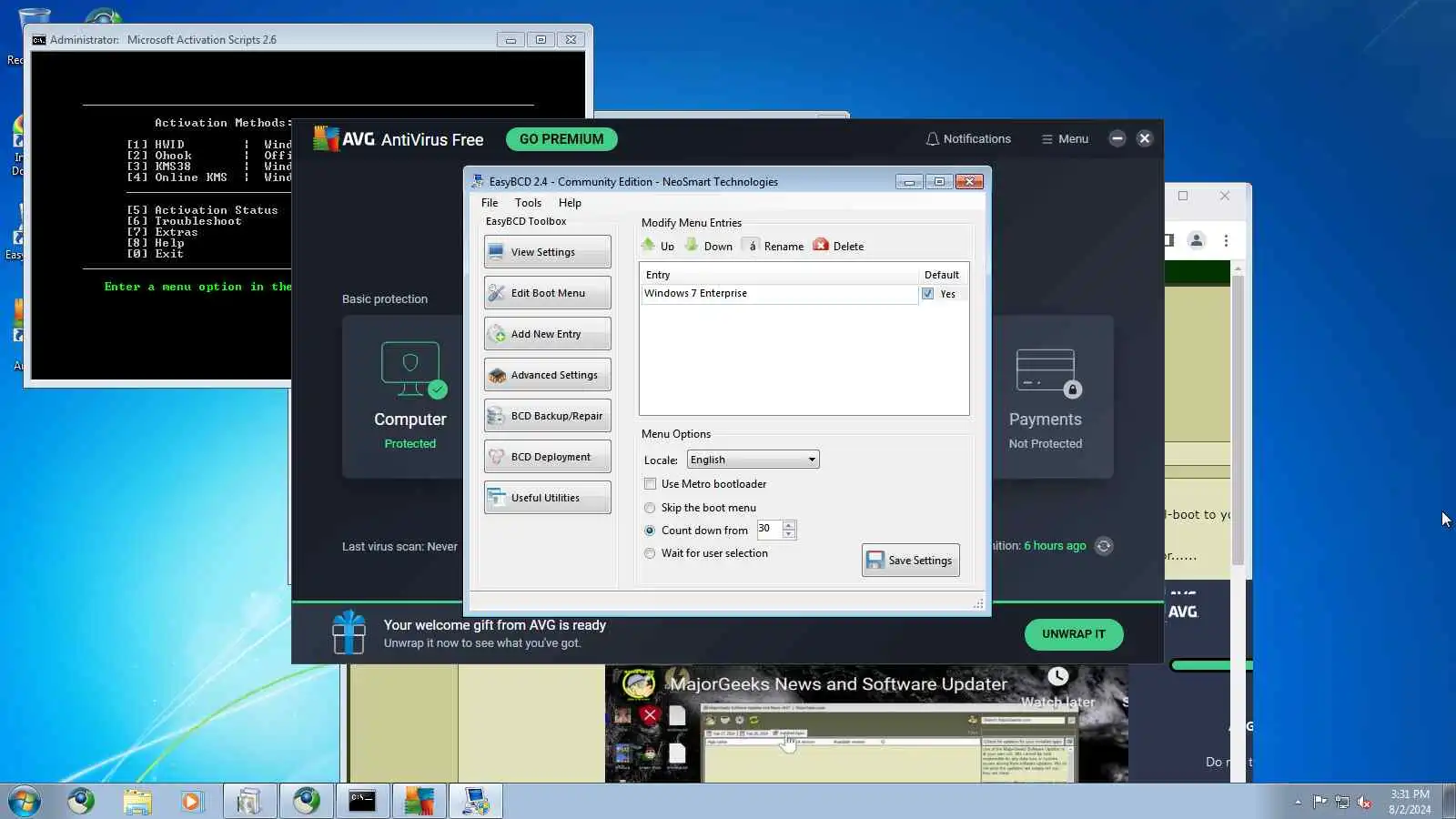Screen dimensions: 1456x819
Task: Click Watch later clock on the video
Action: pyautogui.click(x=1057, y=676)
